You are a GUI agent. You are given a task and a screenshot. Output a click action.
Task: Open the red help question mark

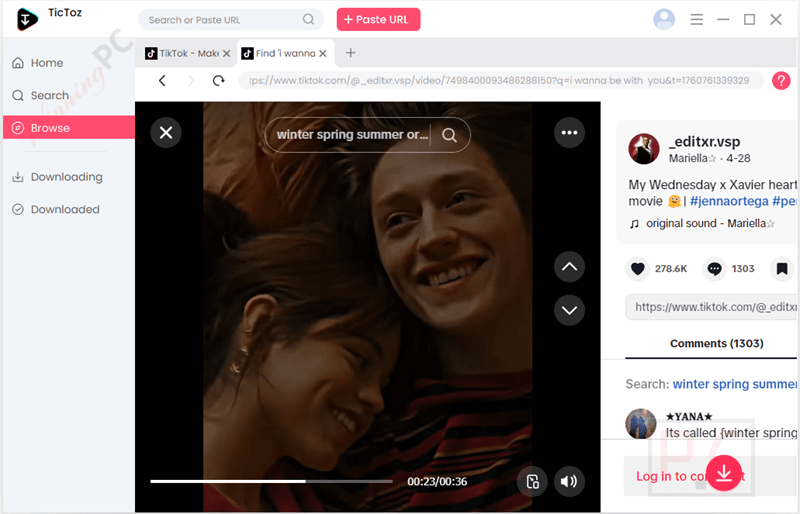pyautogui.click(x=781, y=81)
